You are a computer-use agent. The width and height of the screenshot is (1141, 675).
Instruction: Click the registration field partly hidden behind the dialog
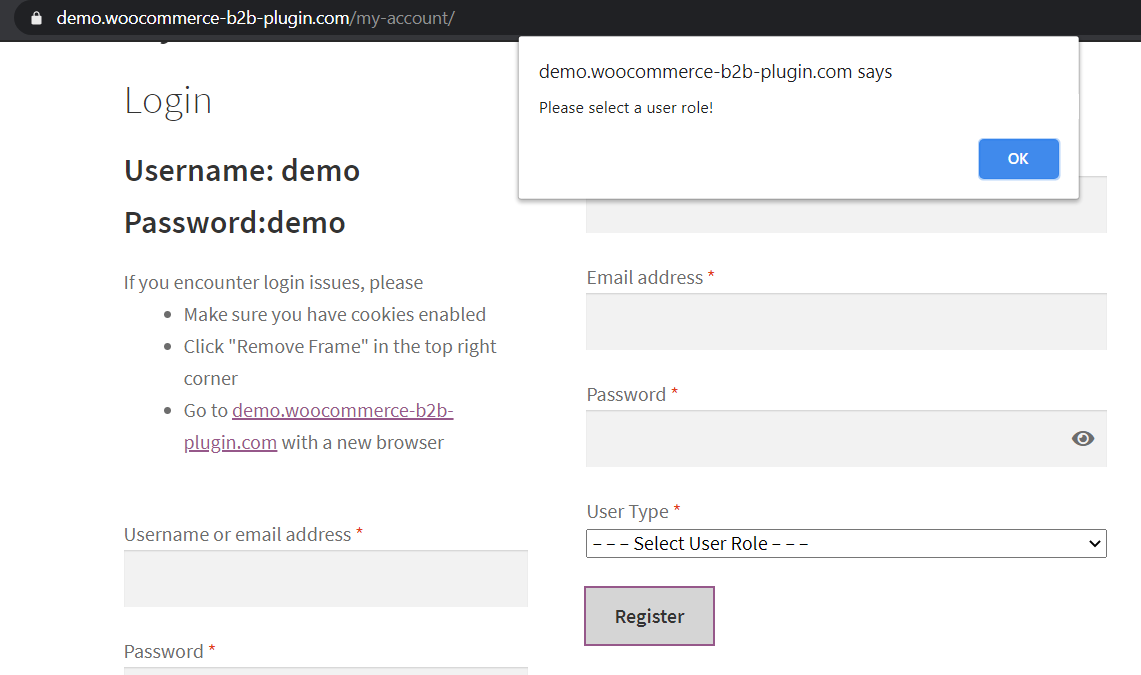[846, 215]
